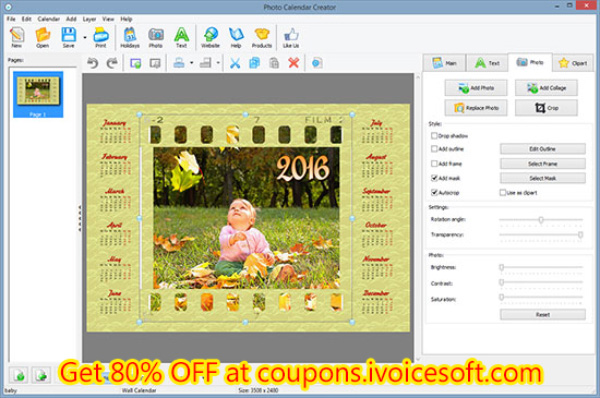Click the Replace Photo button

(x=476, y=108)
